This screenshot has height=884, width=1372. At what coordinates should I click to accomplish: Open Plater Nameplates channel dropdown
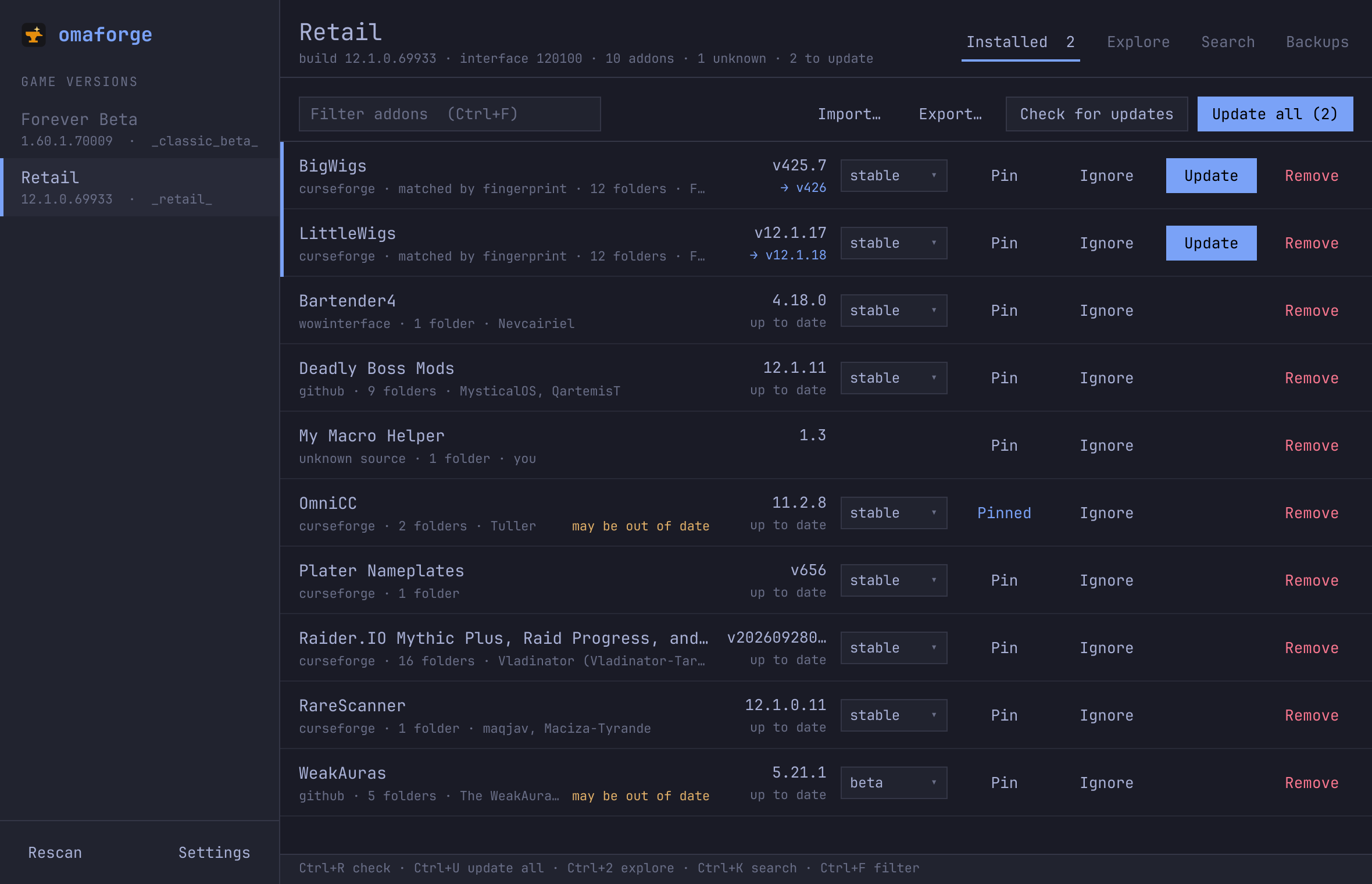point(894,580)
